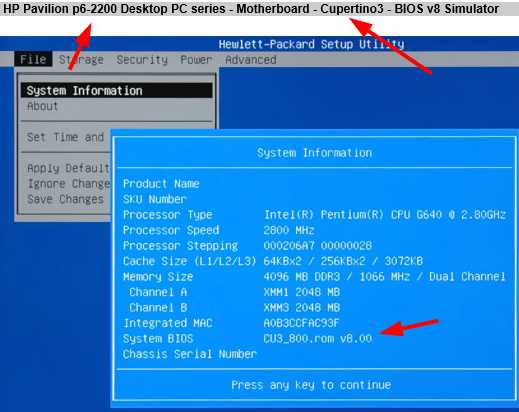Choose the Ignore Changes entry
Screen dimensions: 519x412
point(68,184)
